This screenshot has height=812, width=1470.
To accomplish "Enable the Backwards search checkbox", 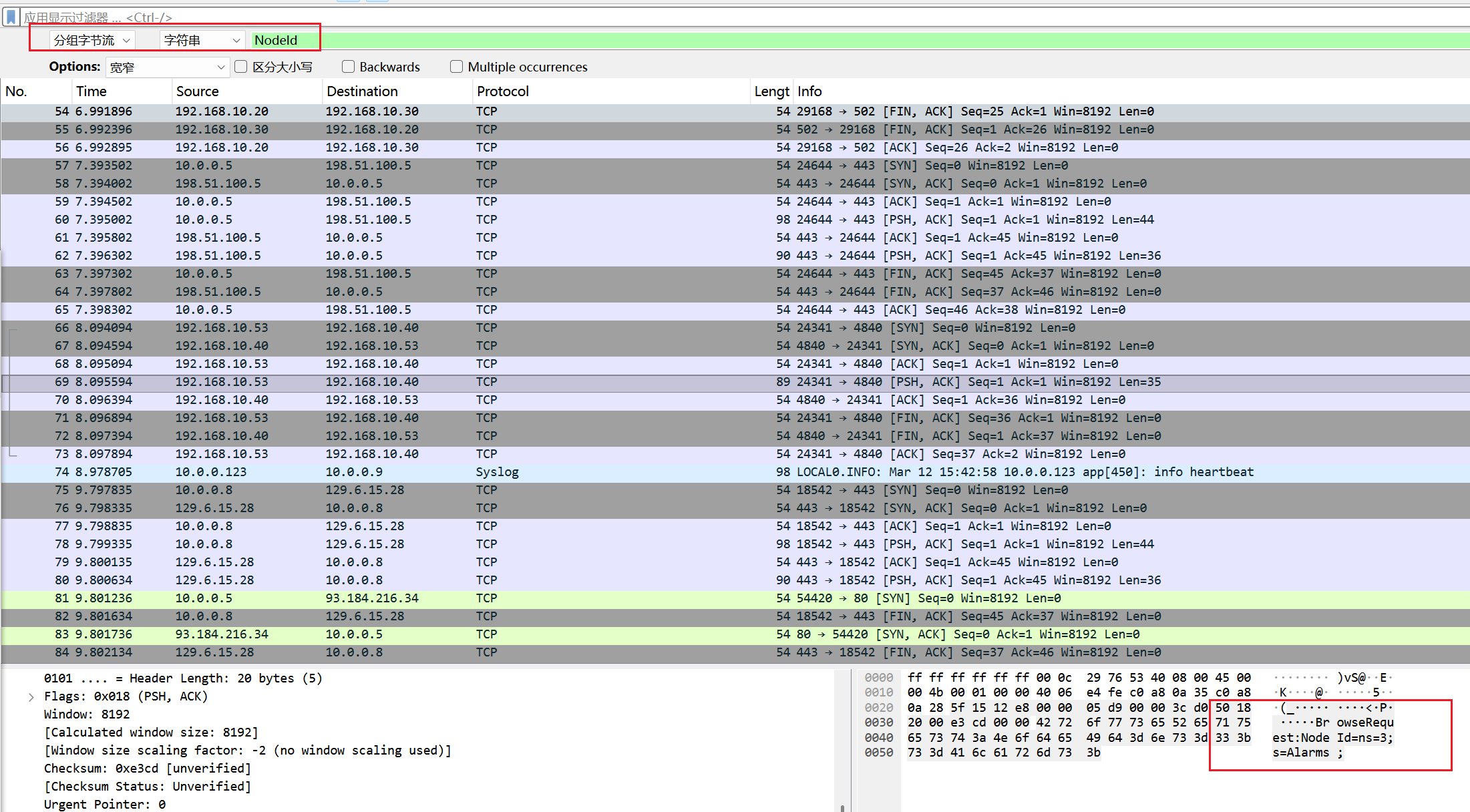I will click(348, 67).
